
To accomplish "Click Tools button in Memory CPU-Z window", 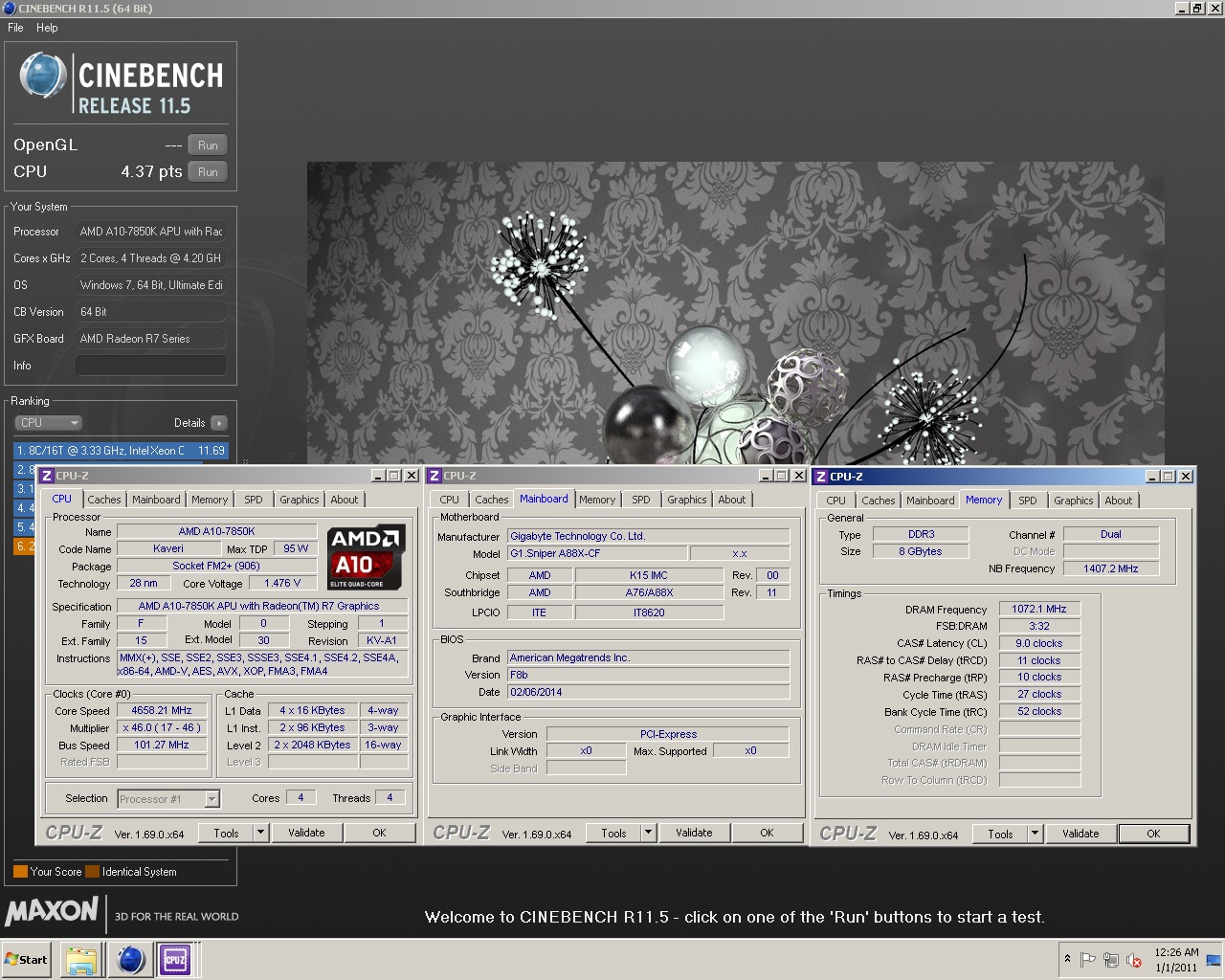I will (x=1000, y=834).
